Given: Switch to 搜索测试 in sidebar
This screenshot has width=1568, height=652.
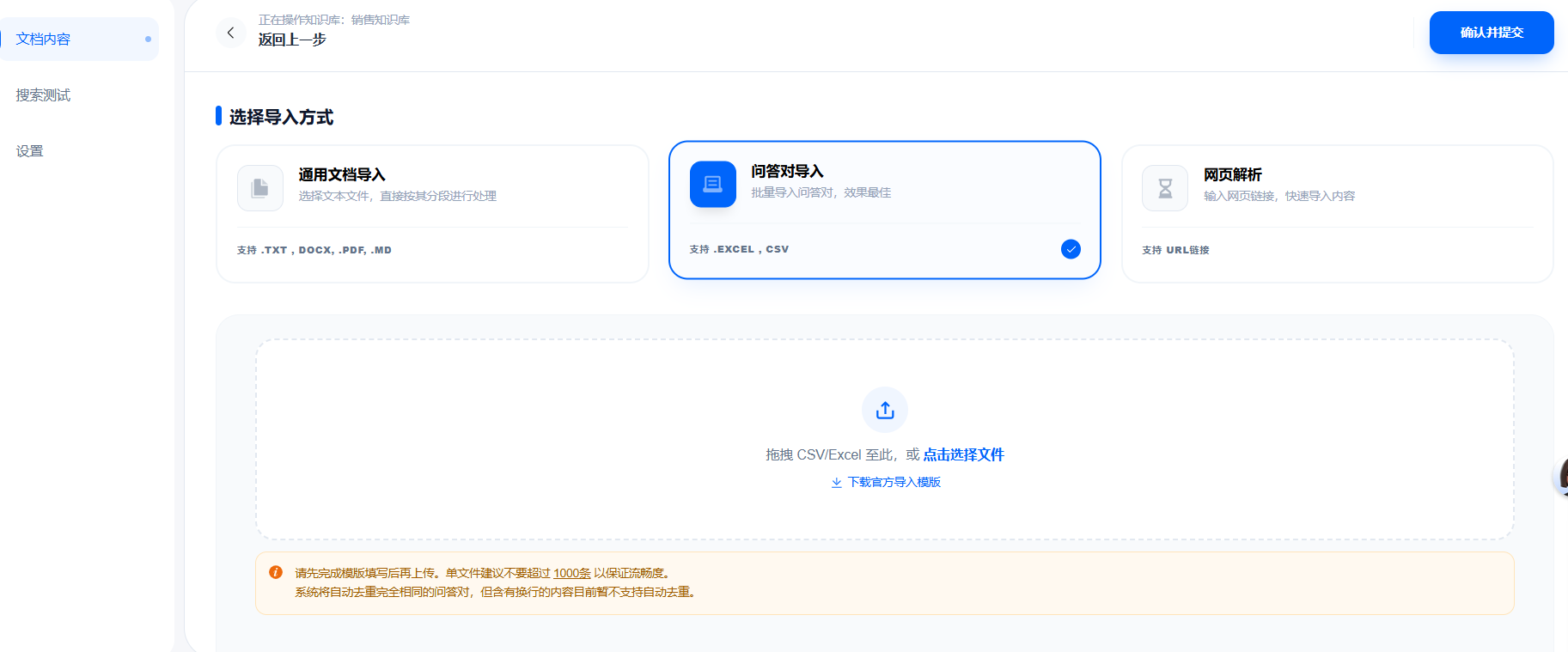Looking at the screenshot, I should 44,95.
